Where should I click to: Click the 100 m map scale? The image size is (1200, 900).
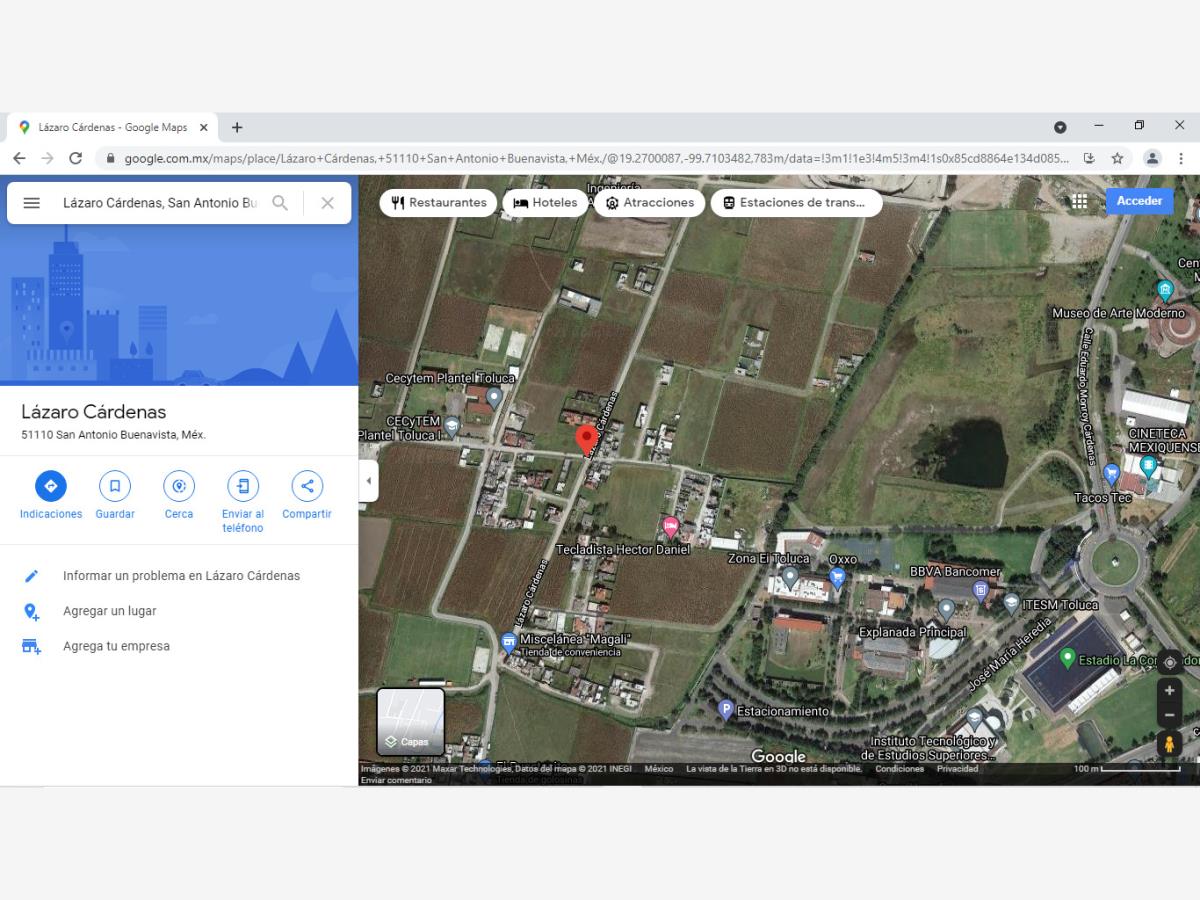pos(1126,769)
